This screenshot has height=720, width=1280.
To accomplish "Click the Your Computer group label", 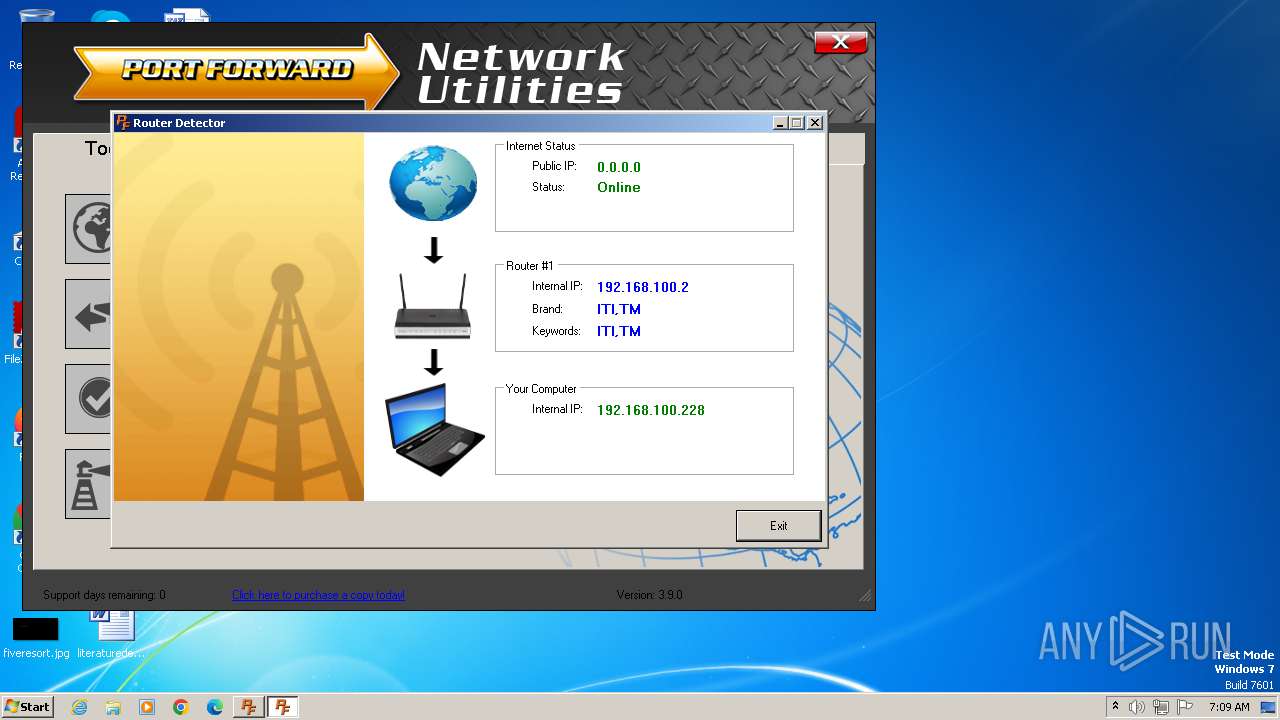I will pyautogui.click(x=541, y=389).
